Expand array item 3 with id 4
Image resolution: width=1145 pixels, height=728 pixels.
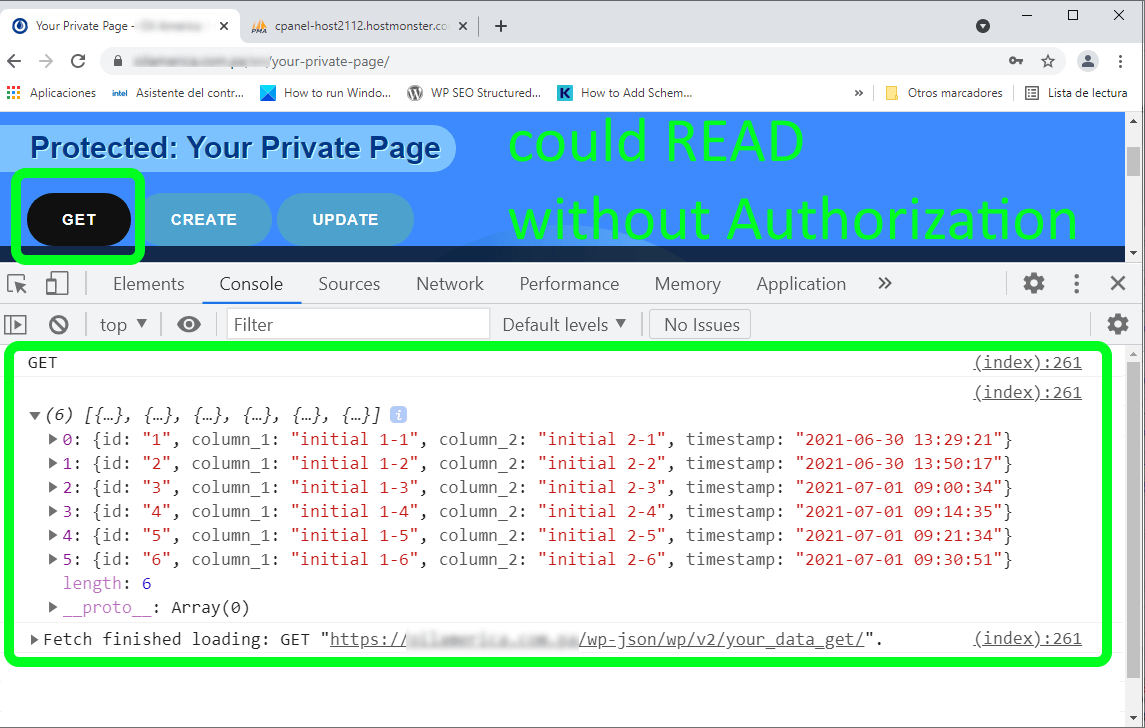pos(53,511)
